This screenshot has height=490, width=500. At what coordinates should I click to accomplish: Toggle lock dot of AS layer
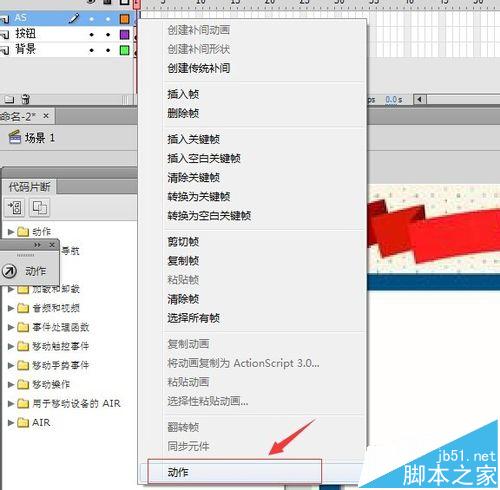pos(108,19)
